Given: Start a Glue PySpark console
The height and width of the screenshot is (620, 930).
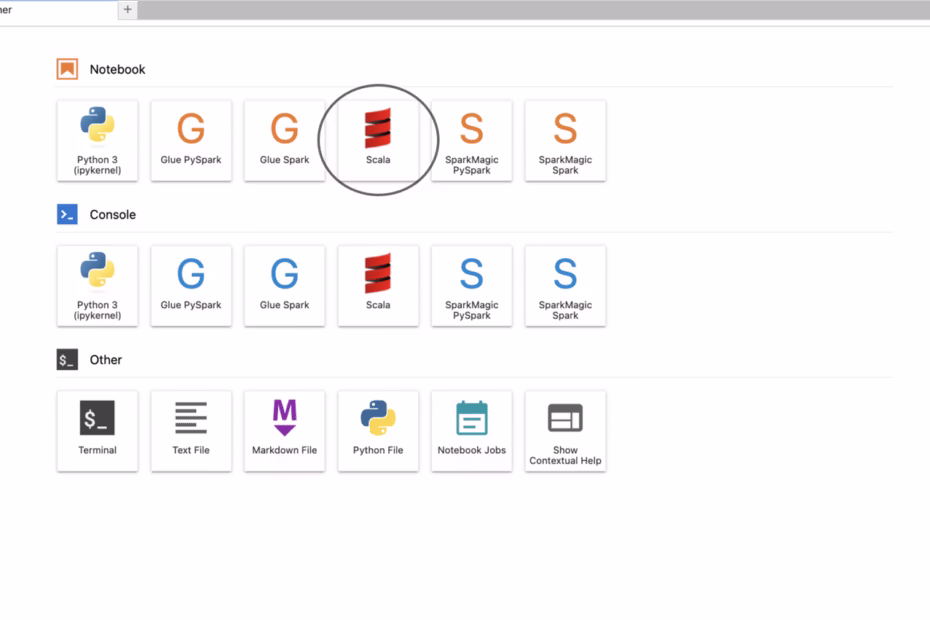Looking at the screenshot, I should click(191, 285).
